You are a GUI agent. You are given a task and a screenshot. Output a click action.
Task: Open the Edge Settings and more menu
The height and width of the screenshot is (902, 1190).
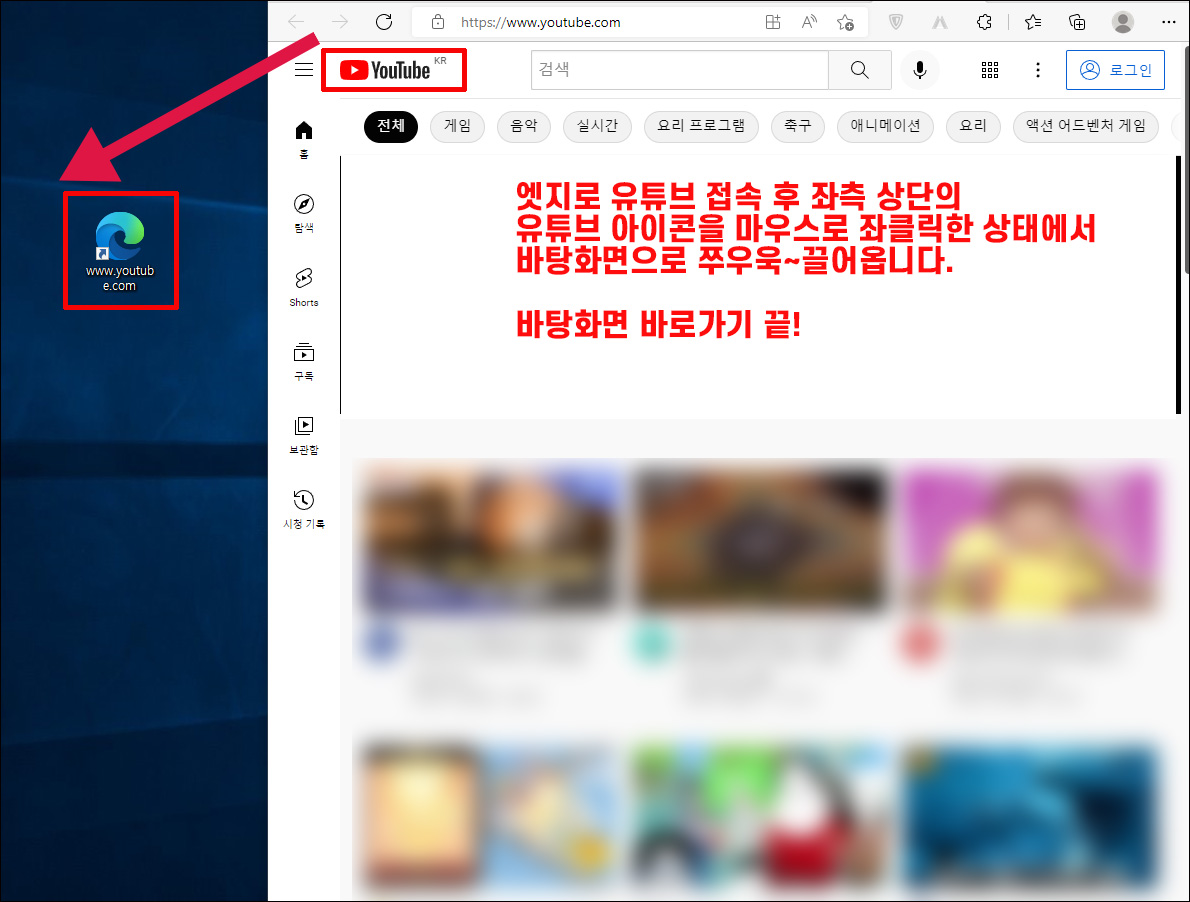coord(1169,22)
